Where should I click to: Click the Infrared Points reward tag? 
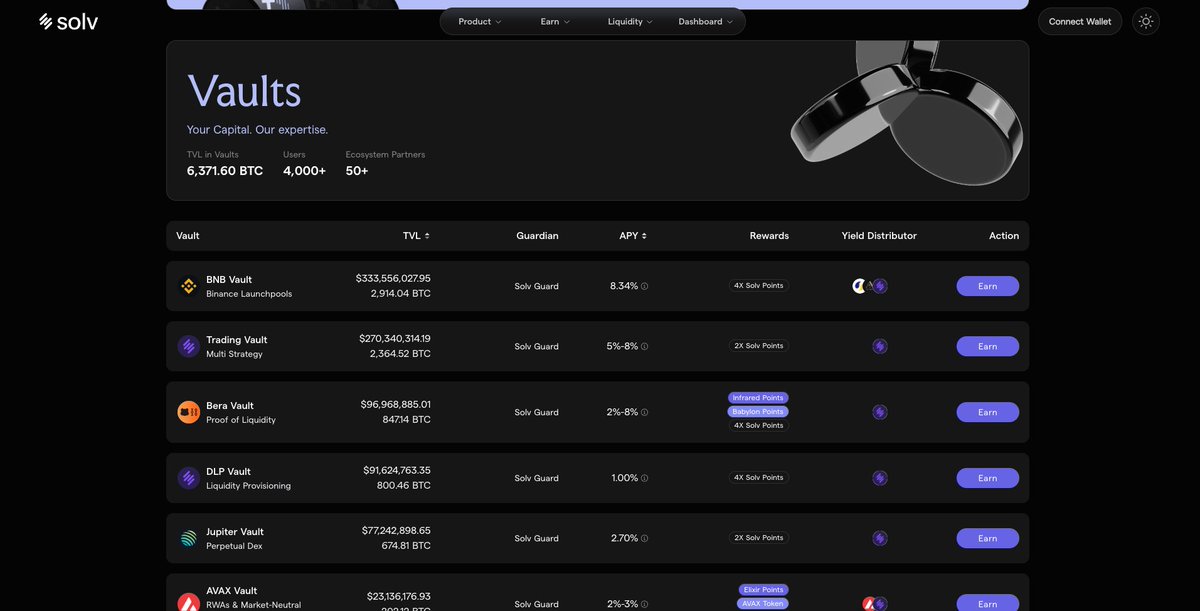pos(758,398)
